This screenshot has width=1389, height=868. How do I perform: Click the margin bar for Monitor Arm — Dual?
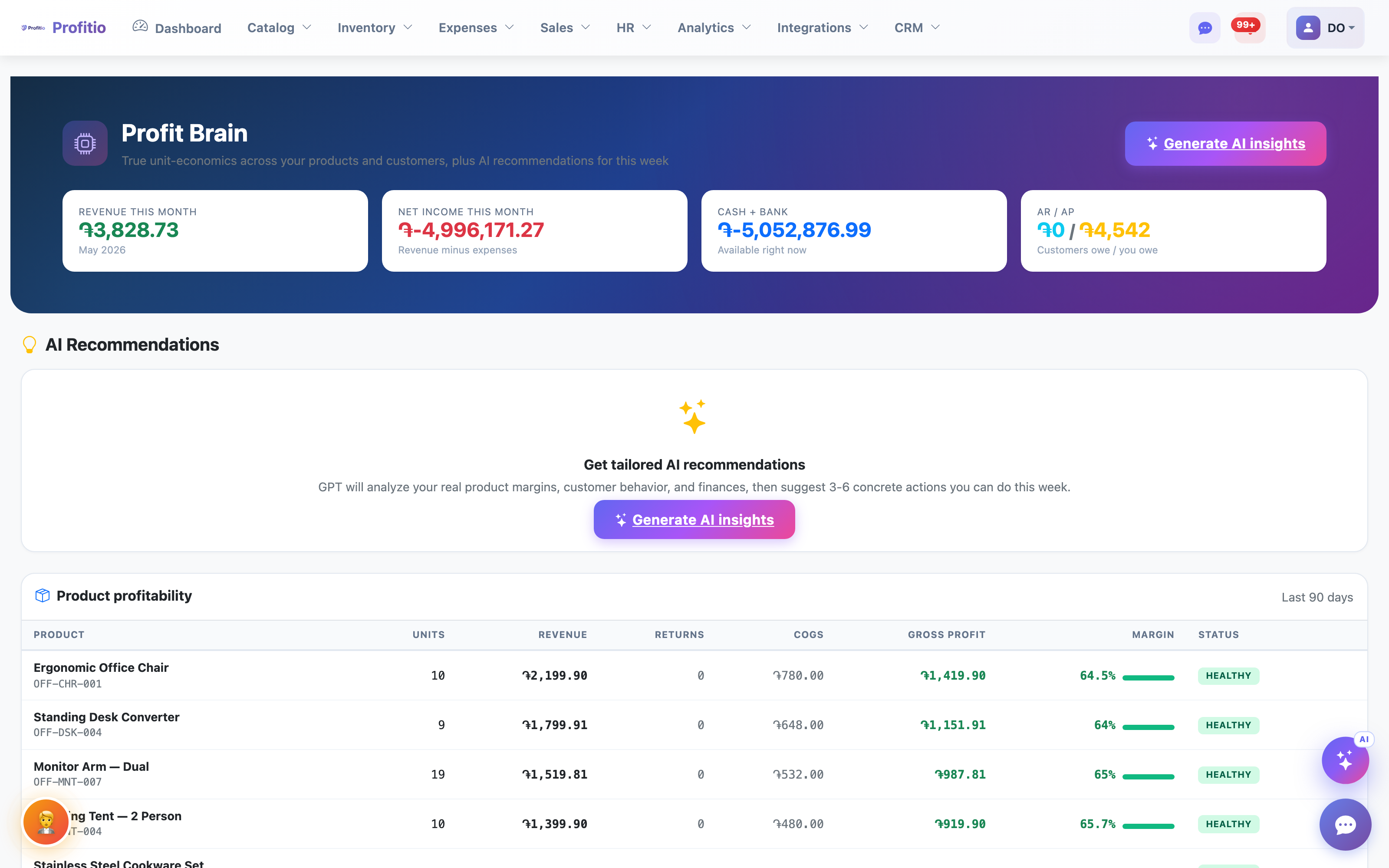coord(1148,776)
